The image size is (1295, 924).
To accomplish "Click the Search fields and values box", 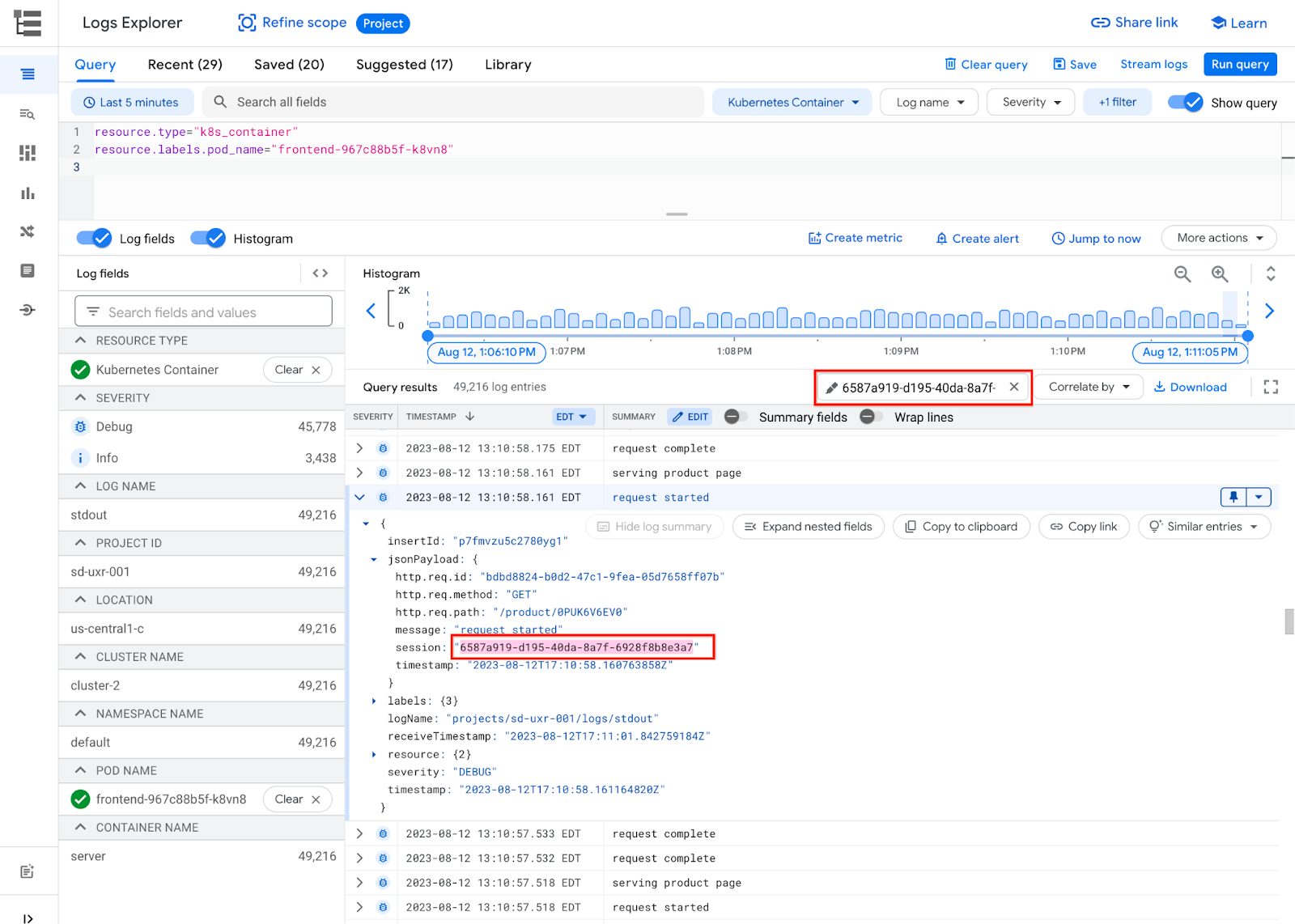I will click(x=203, y=312).
